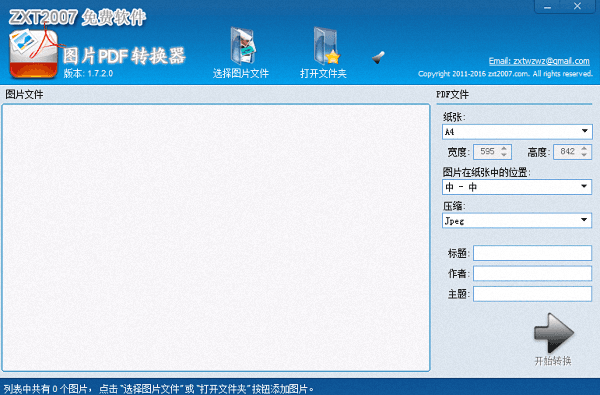Open folder via star folder icon

tap(326, 46)
